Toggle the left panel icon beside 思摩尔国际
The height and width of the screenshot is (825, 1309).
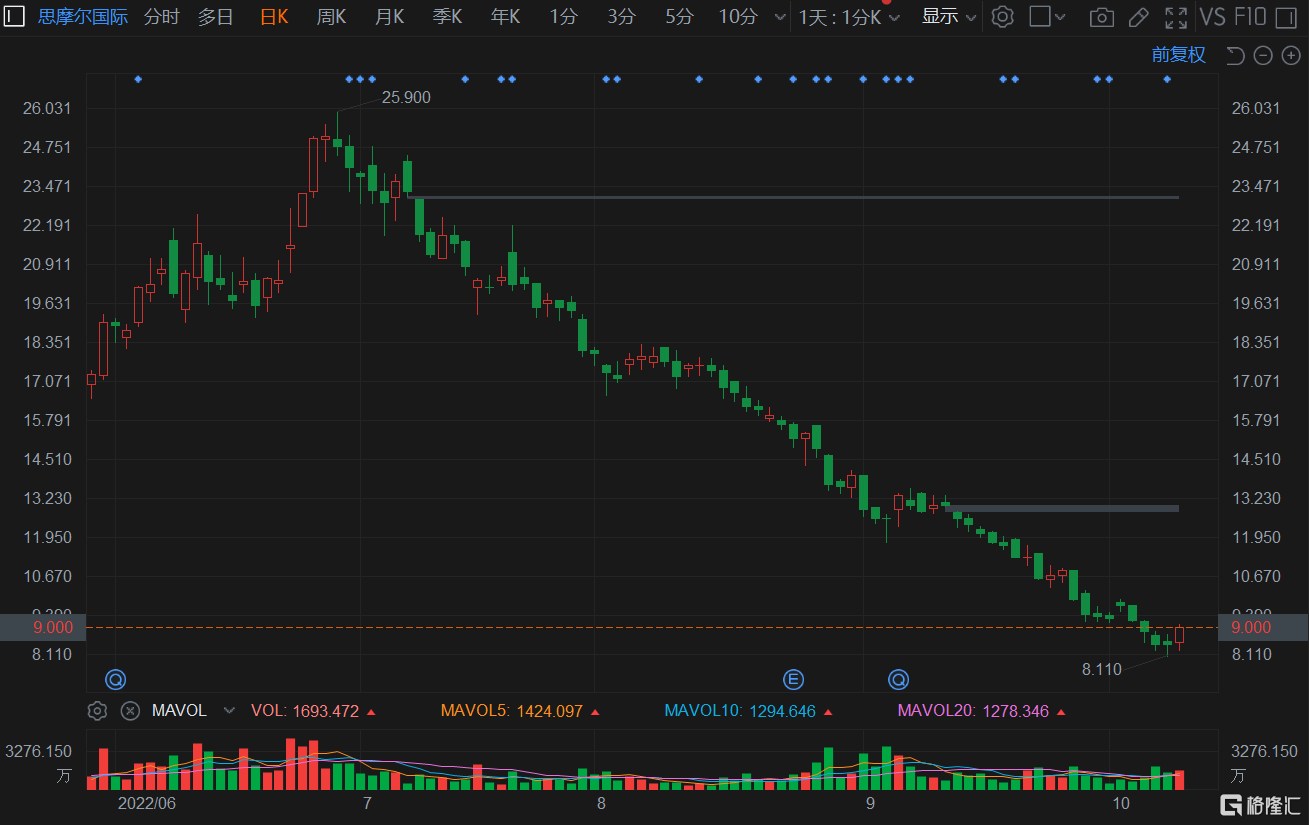pos(14,16)
